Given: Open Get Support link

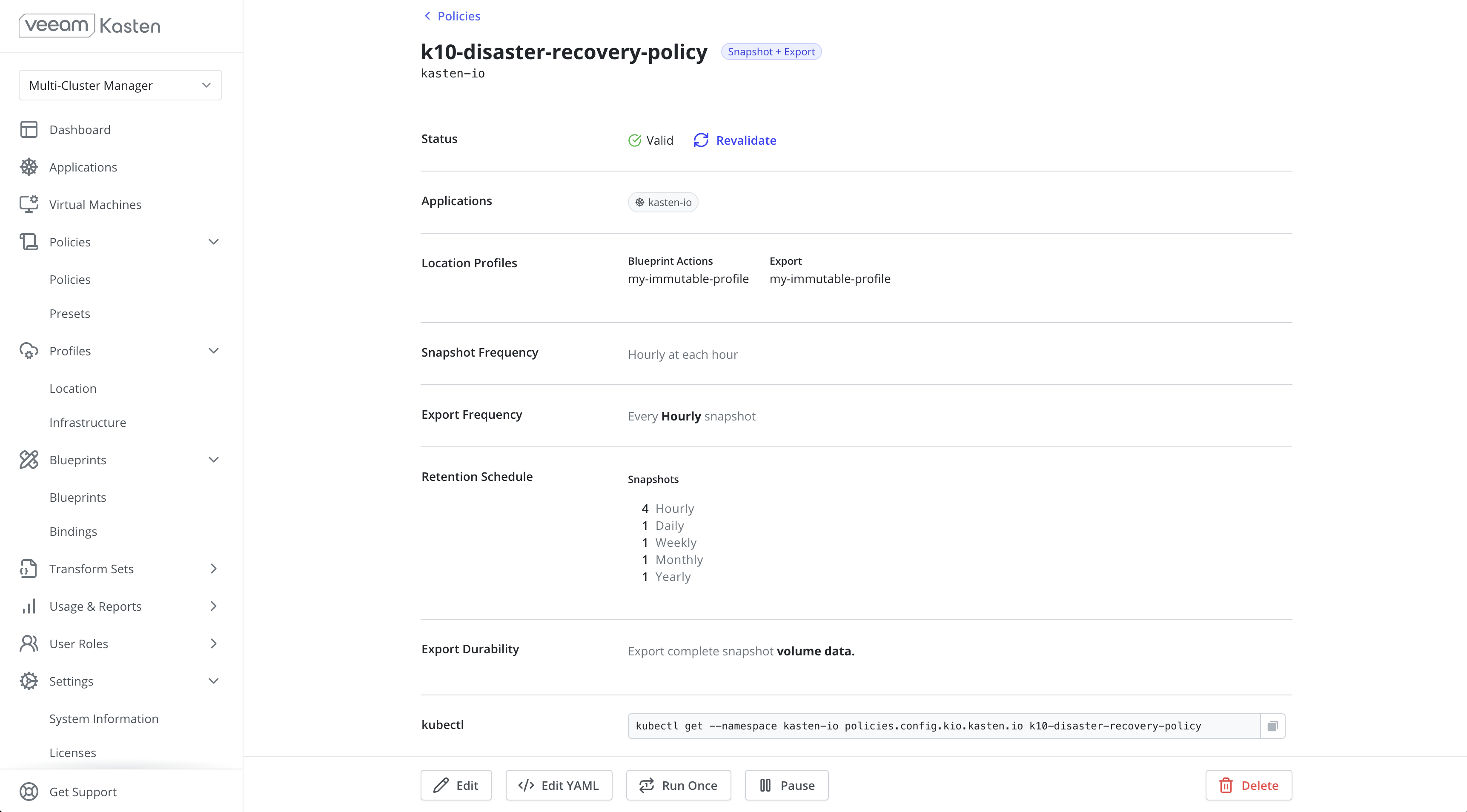Looking at the screenshot, I should coord(83,792).
